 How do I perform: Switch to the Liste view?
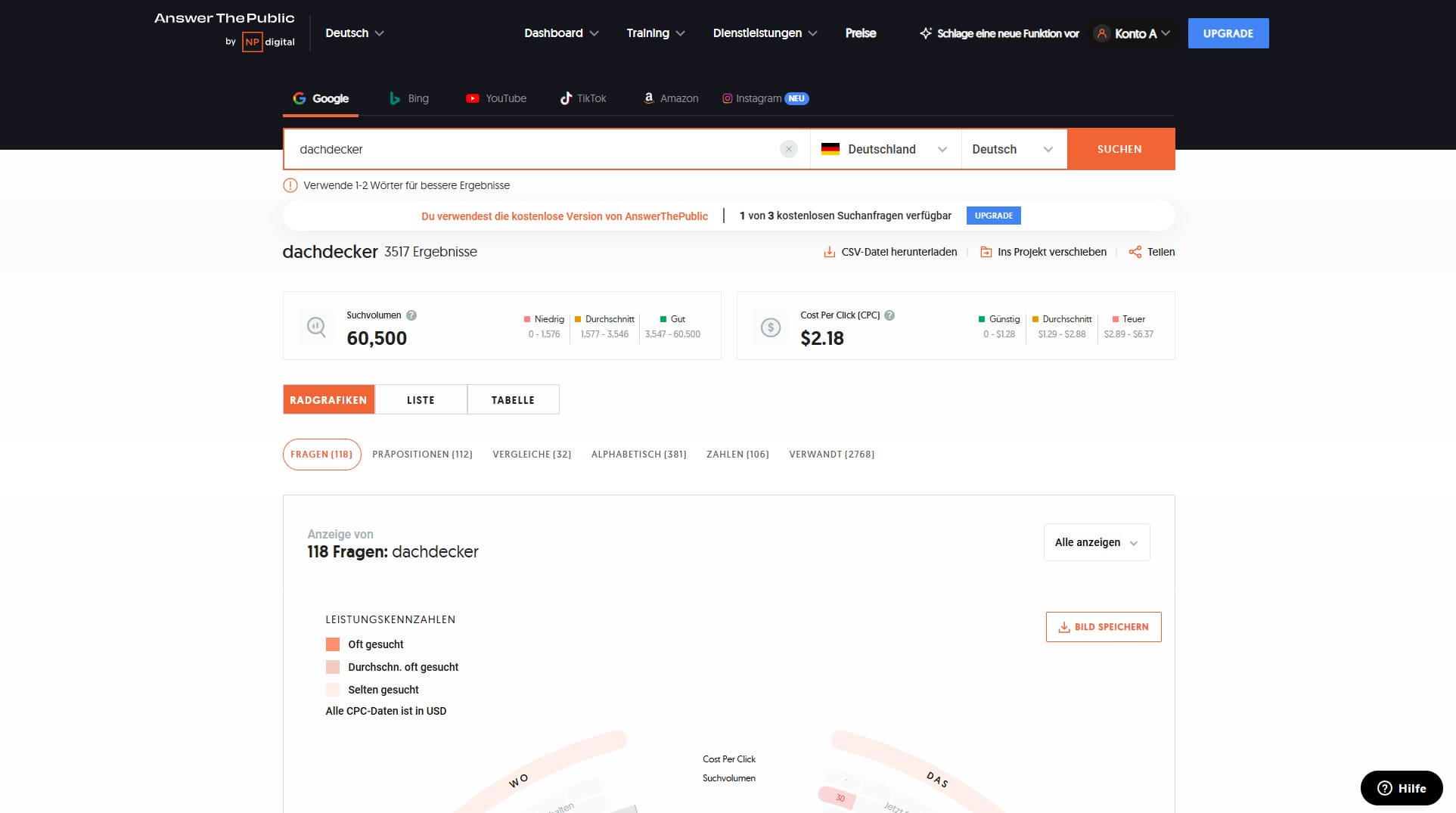coord(421,399)
